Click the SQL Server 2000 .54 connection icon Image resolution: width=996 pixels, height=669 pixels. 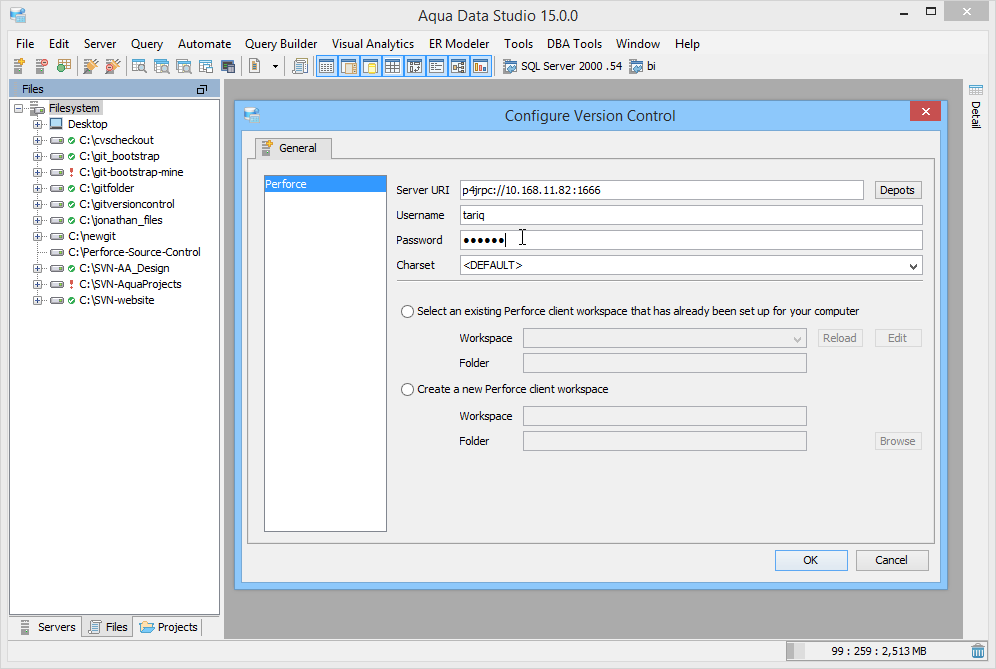click(x=509, y=66)
